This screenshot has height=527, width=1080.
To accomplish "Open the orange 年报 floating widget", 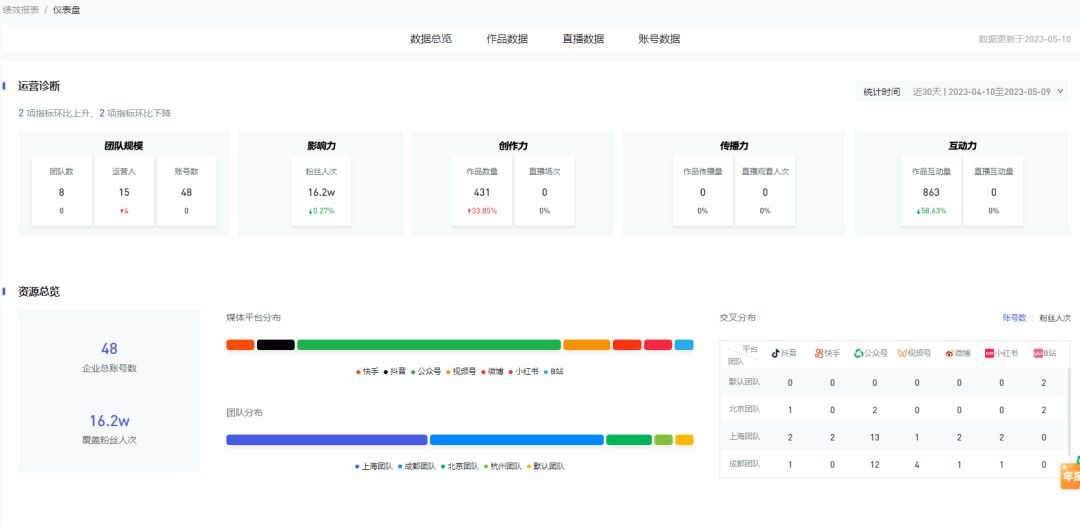I will [x=1070, y=475].
